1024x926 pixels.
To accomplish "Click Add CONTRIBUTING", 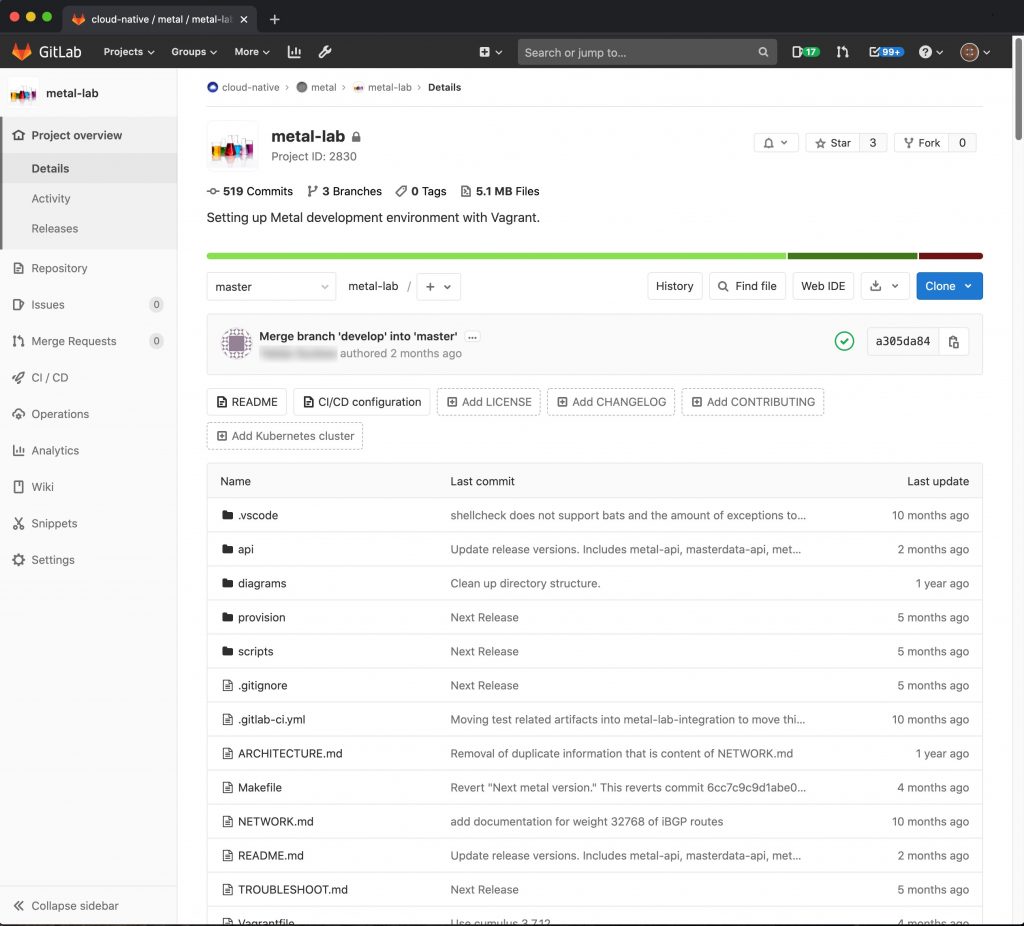I will click(753, 402).
